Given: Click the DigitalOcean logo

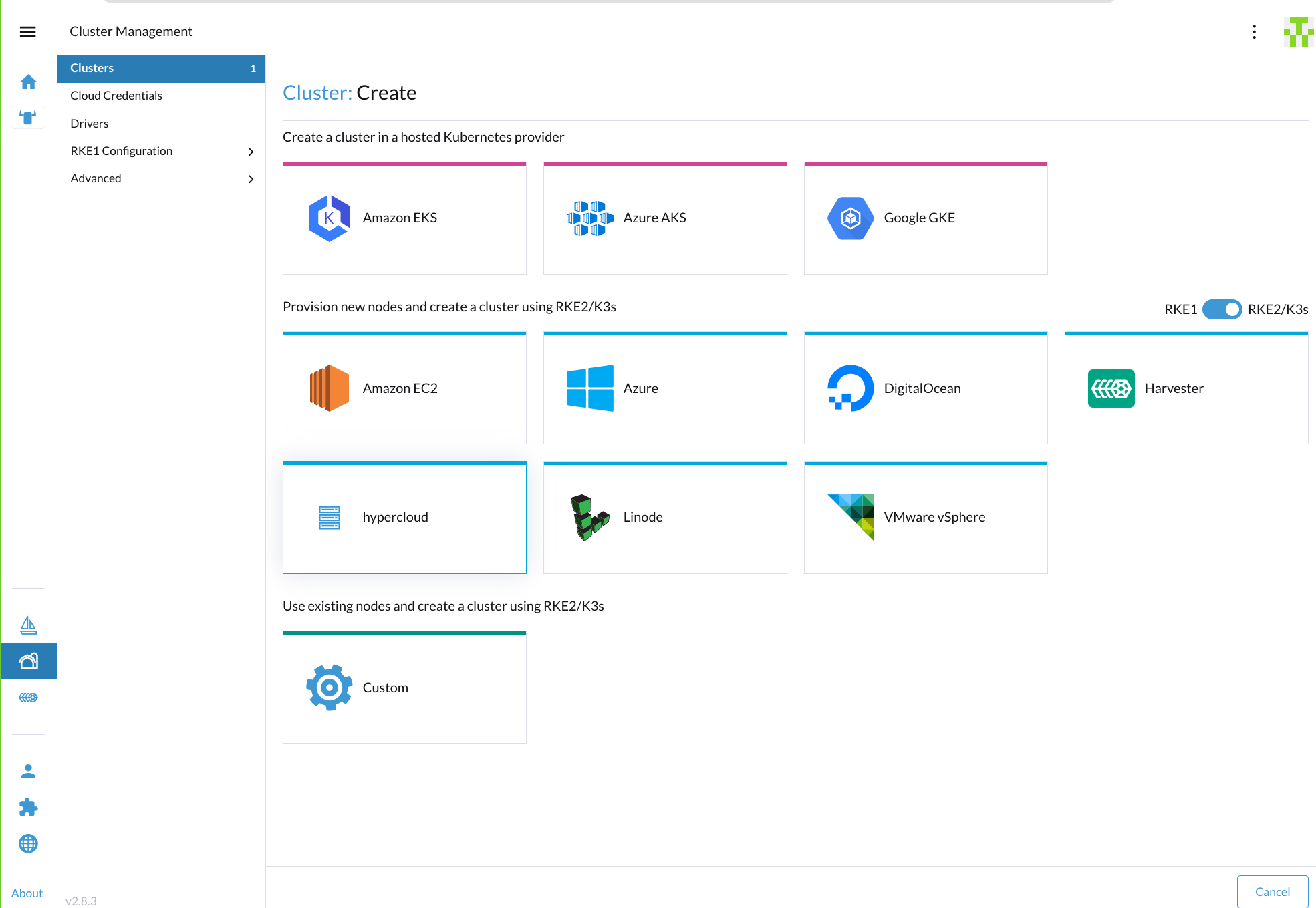Looking at the screenshot, I should (850, 388).
